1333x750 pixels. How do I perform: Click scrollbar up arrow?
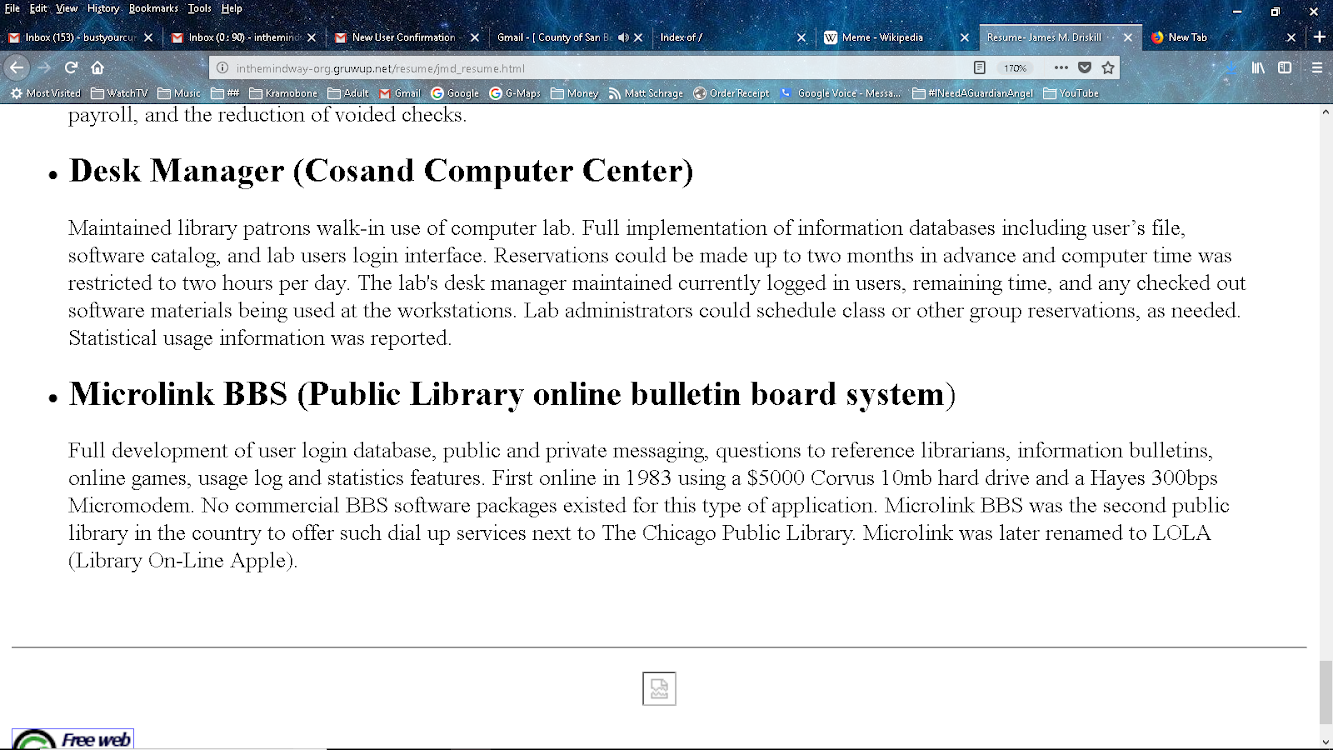[1325, 112]
